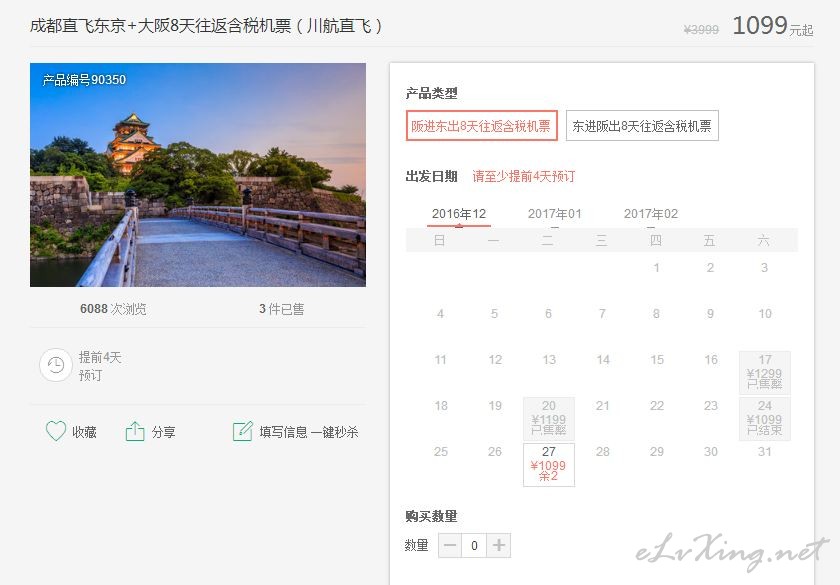Click December 15 in the calendar
This screenshot has width=840, height=585.
pos(656,359)
